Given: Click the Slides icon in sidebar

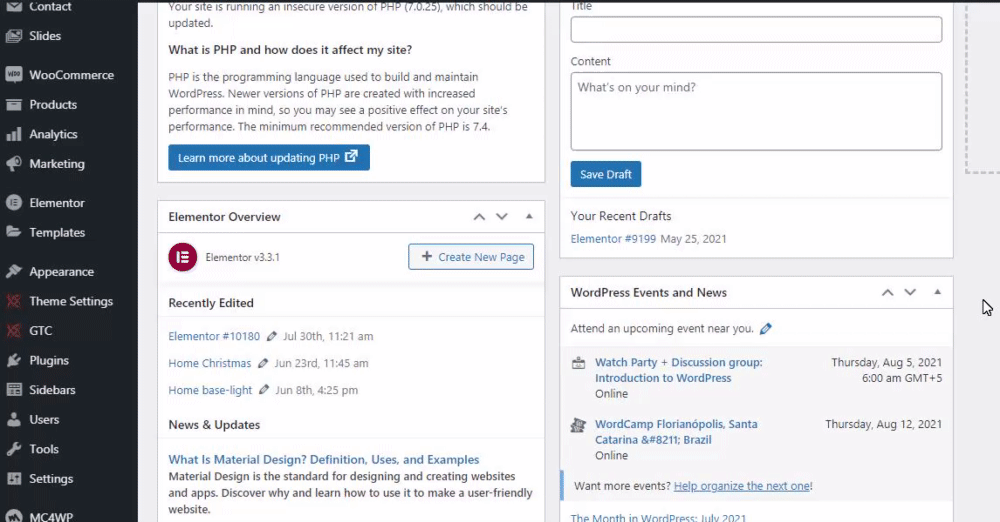Looking at the screenshot, I should click(13, 36).
